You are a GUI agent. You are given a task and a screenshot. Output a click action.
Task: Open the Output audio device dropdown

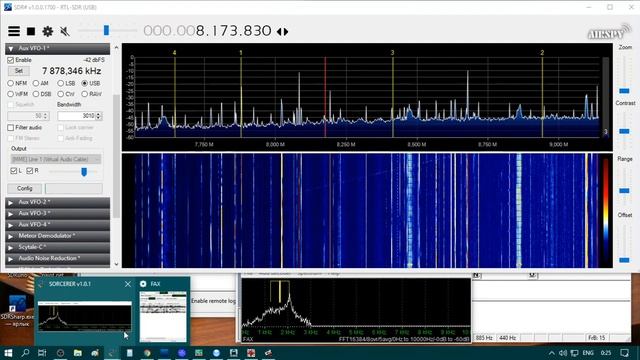click(x=56, y=159)
